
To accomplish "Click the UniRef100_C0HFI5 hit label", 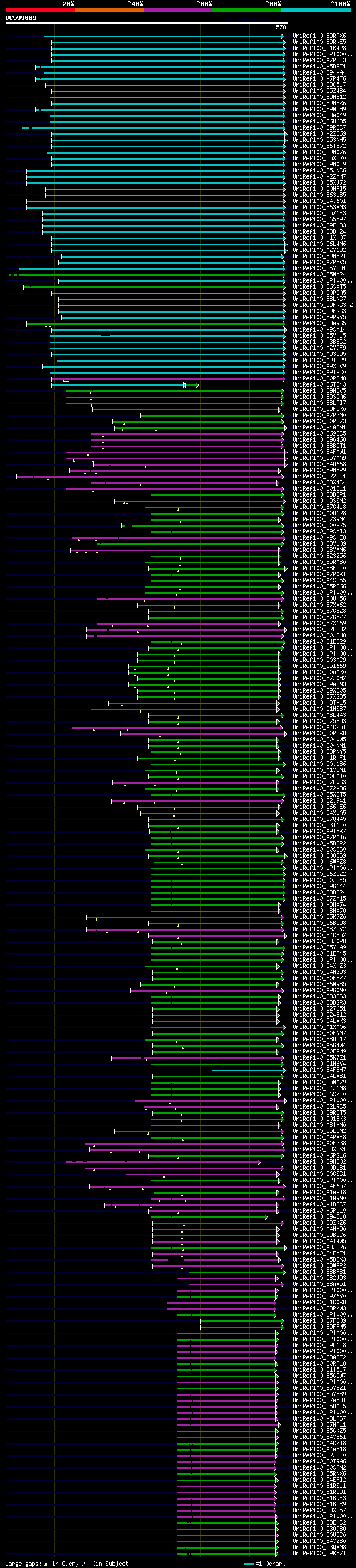I will click(x=319, y=189).
